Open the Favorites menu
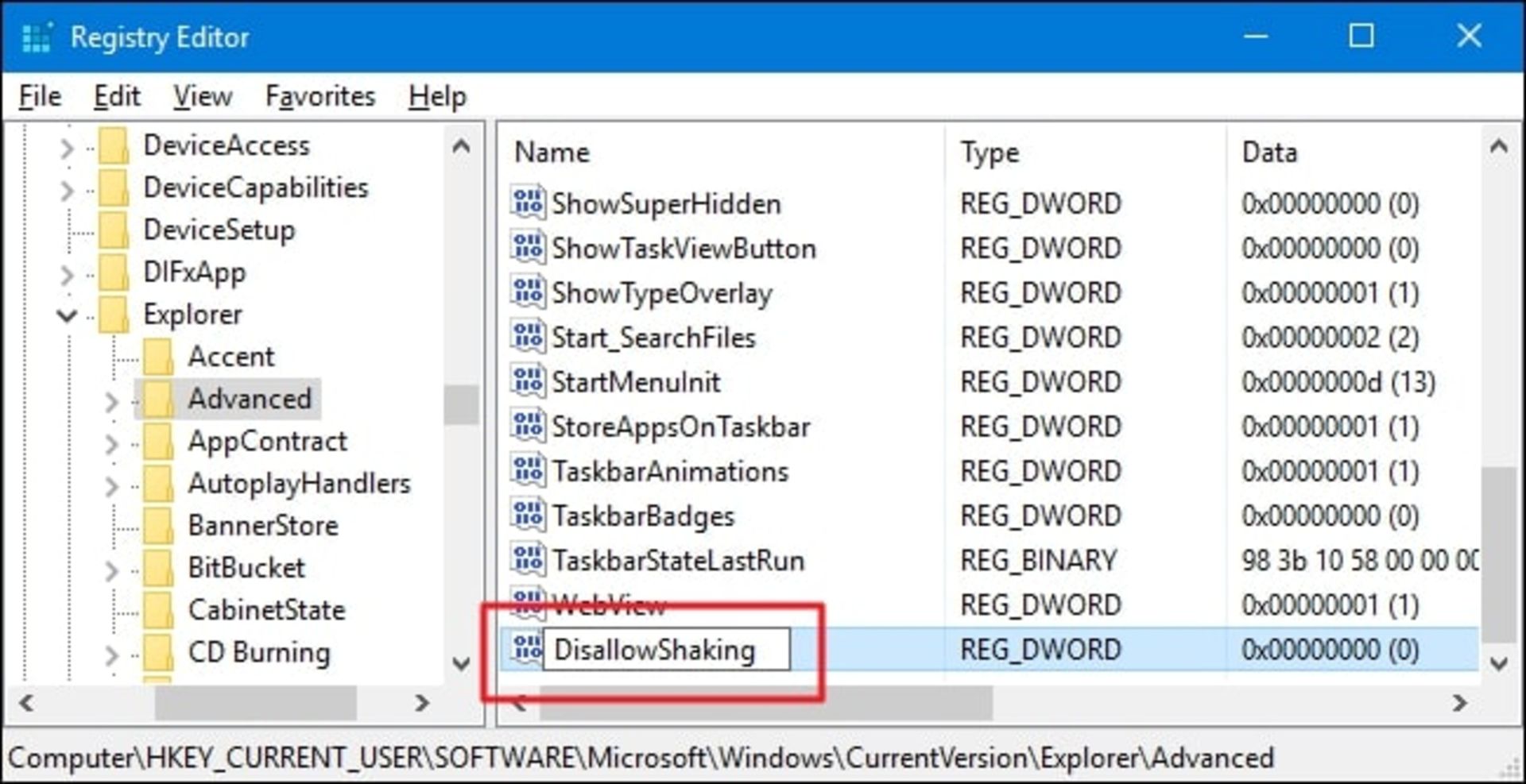This screenshot has height=784, width=1526. pyautogui.click(x=320, y=96)
